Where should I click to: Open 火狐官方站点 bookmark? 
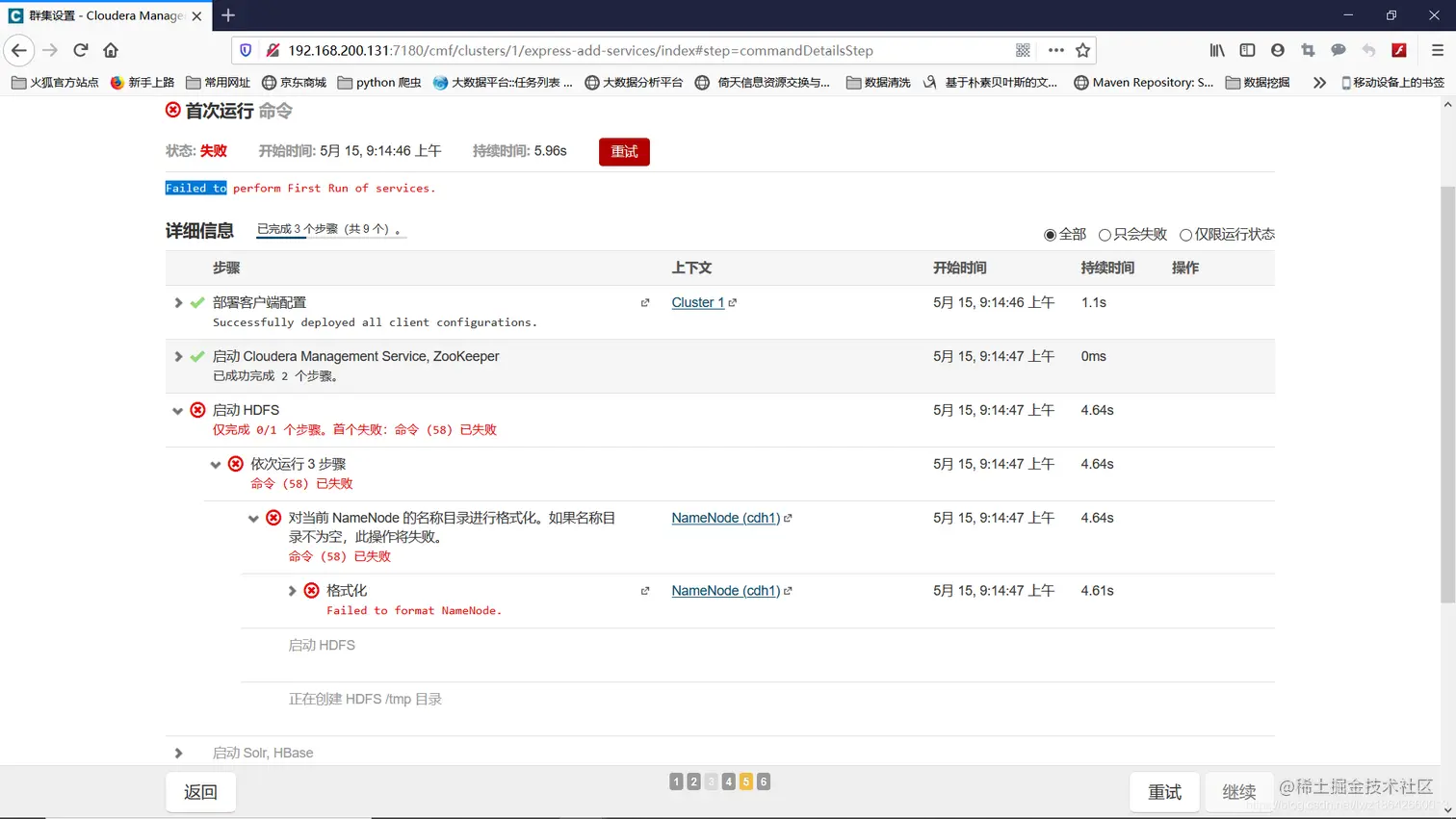55,83
